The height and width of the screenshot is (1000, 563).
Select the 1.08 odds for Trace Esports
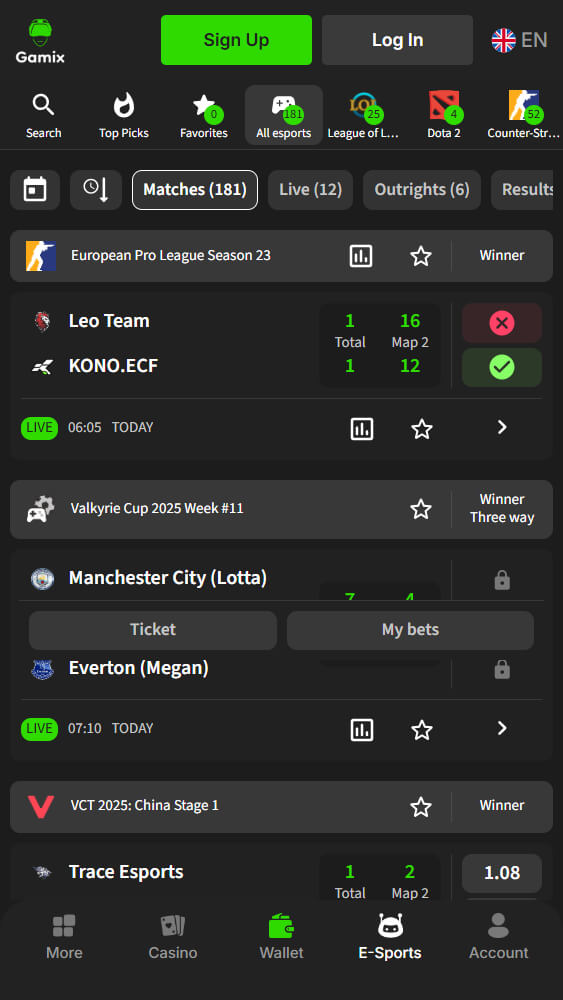tap(502, 873)
